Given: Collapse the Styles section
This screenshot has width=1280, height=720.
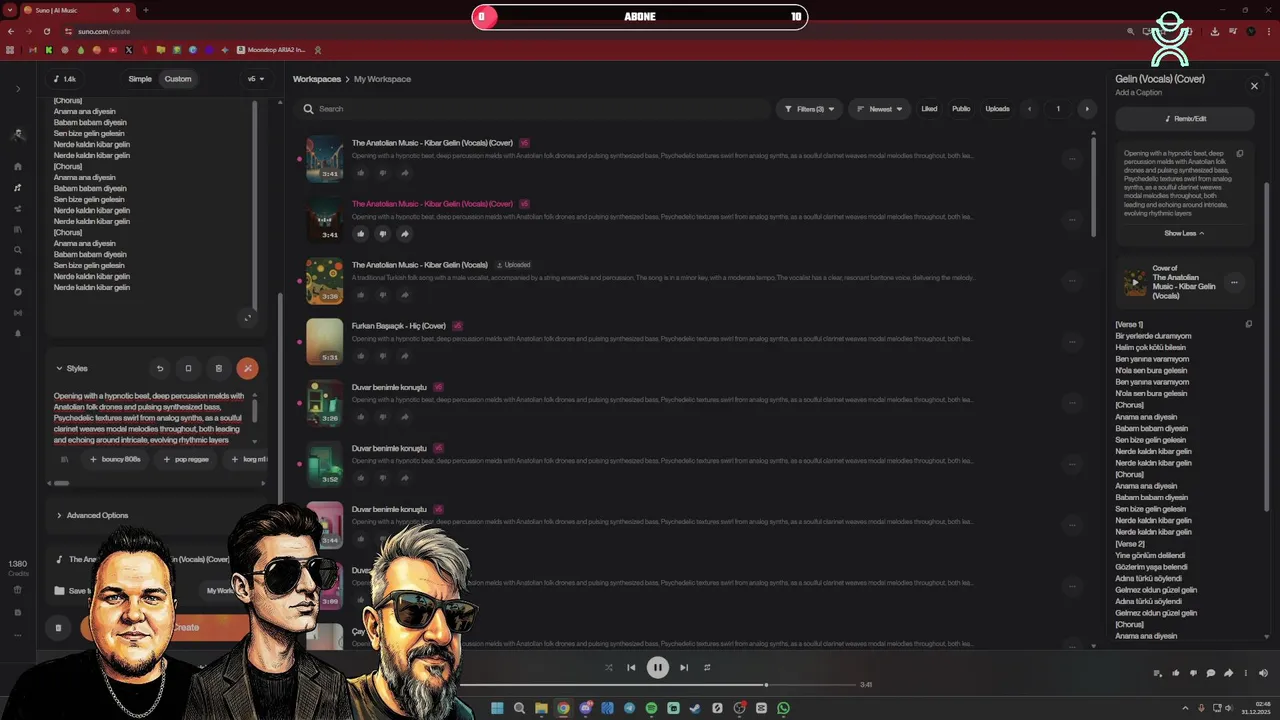Looking at the screenshot, I should (x=71, y=368).
